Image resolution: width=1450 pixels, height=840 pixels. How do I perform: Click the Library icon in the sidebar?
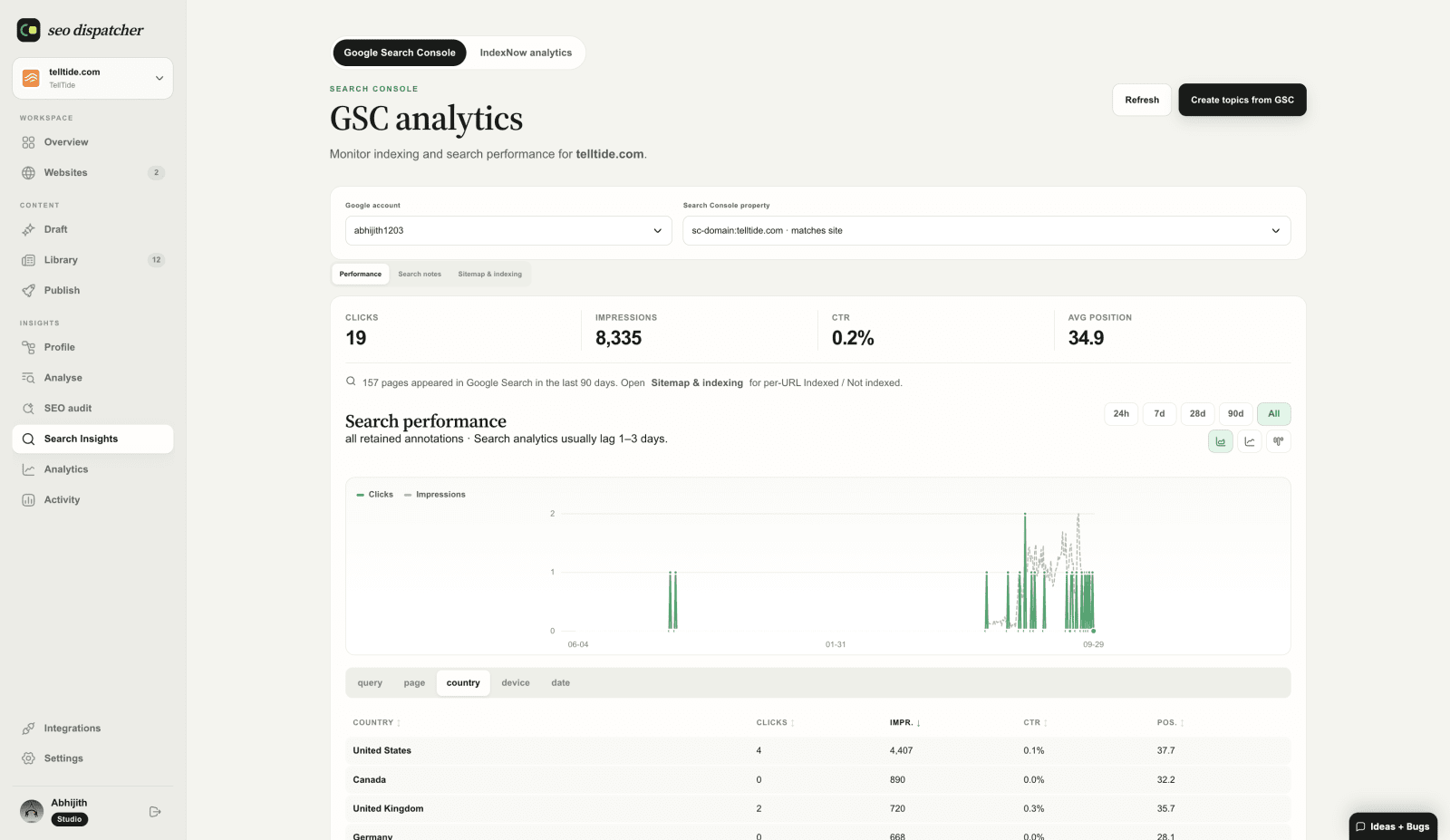point(28,260)
